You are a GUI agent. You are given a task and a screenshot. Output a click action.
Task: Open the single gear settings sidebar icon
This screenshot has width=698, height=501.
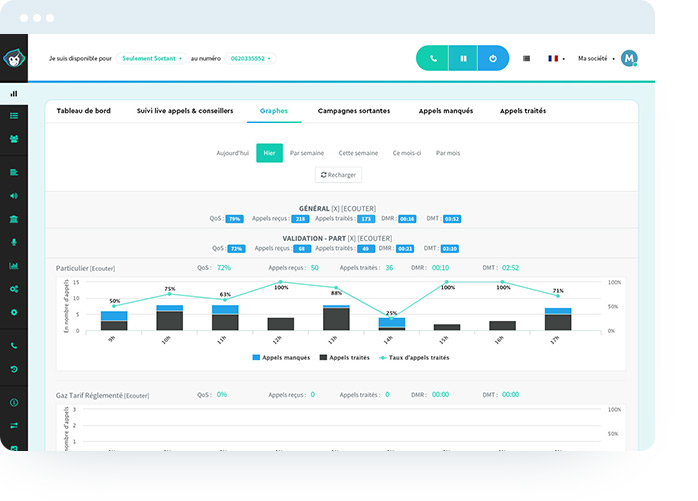tap(14, 312)
